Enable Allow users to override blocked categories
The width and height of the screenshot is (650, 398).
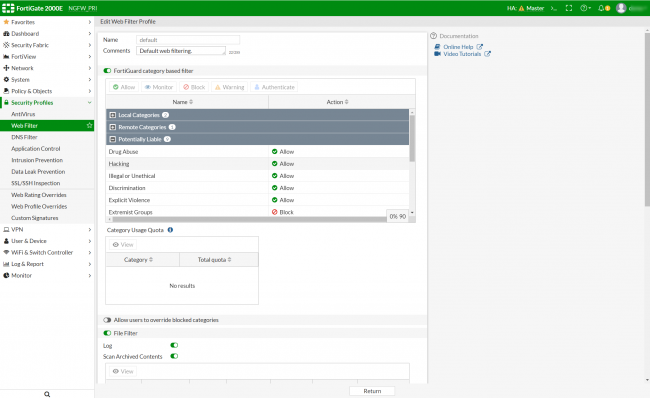(107, 320)
